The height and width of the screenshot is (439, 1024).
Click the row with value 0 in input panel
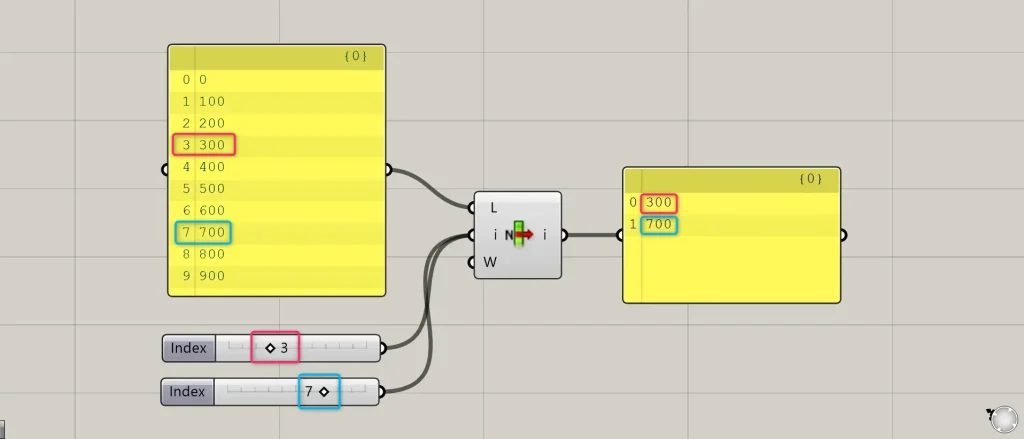pos(277,80)
